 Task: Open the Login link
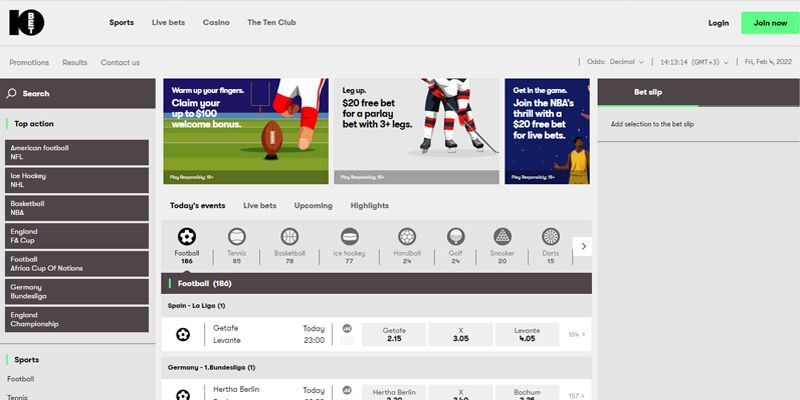tap(718, 22)
